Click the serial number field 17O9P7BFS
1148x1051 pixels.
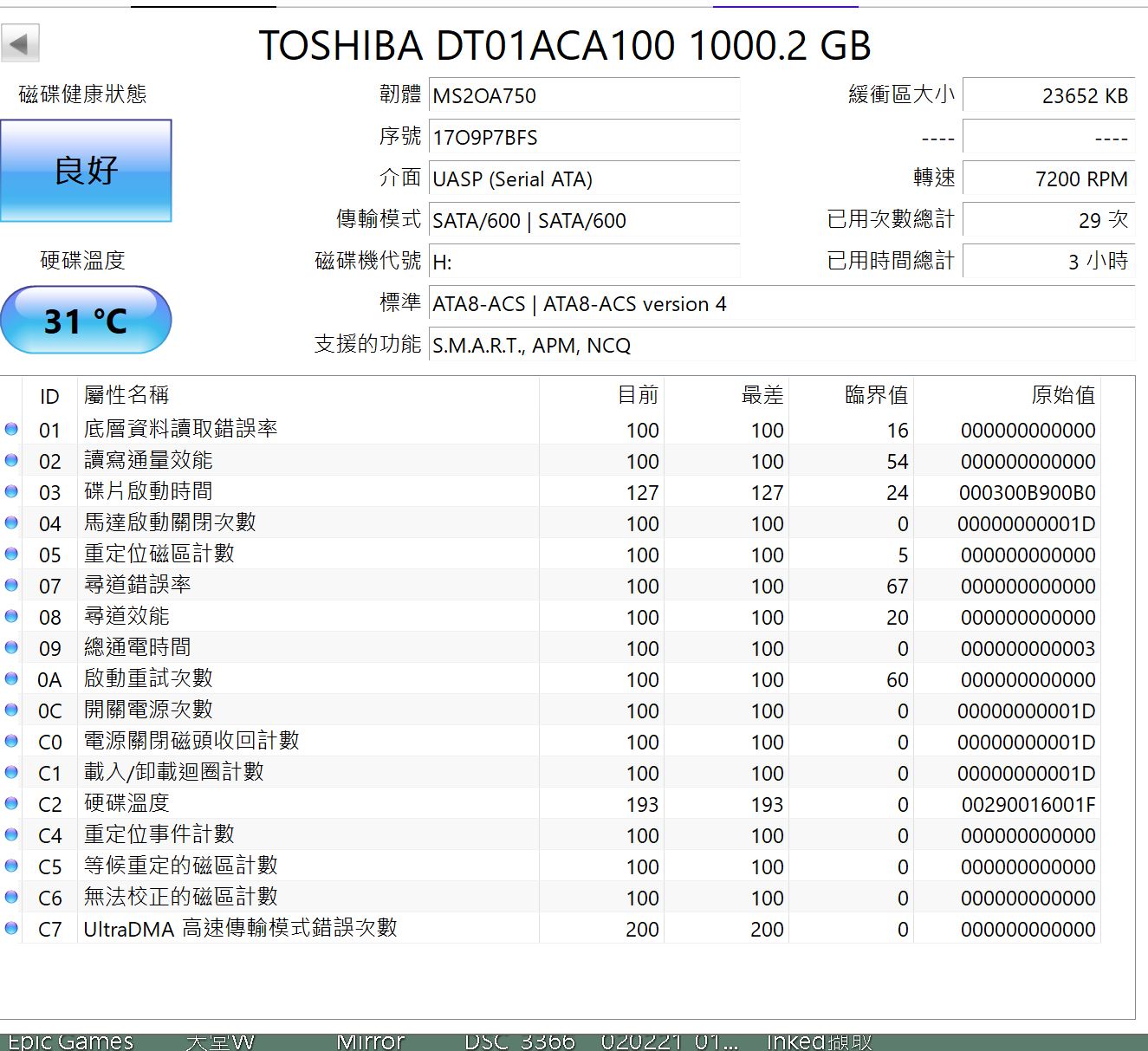584,138
